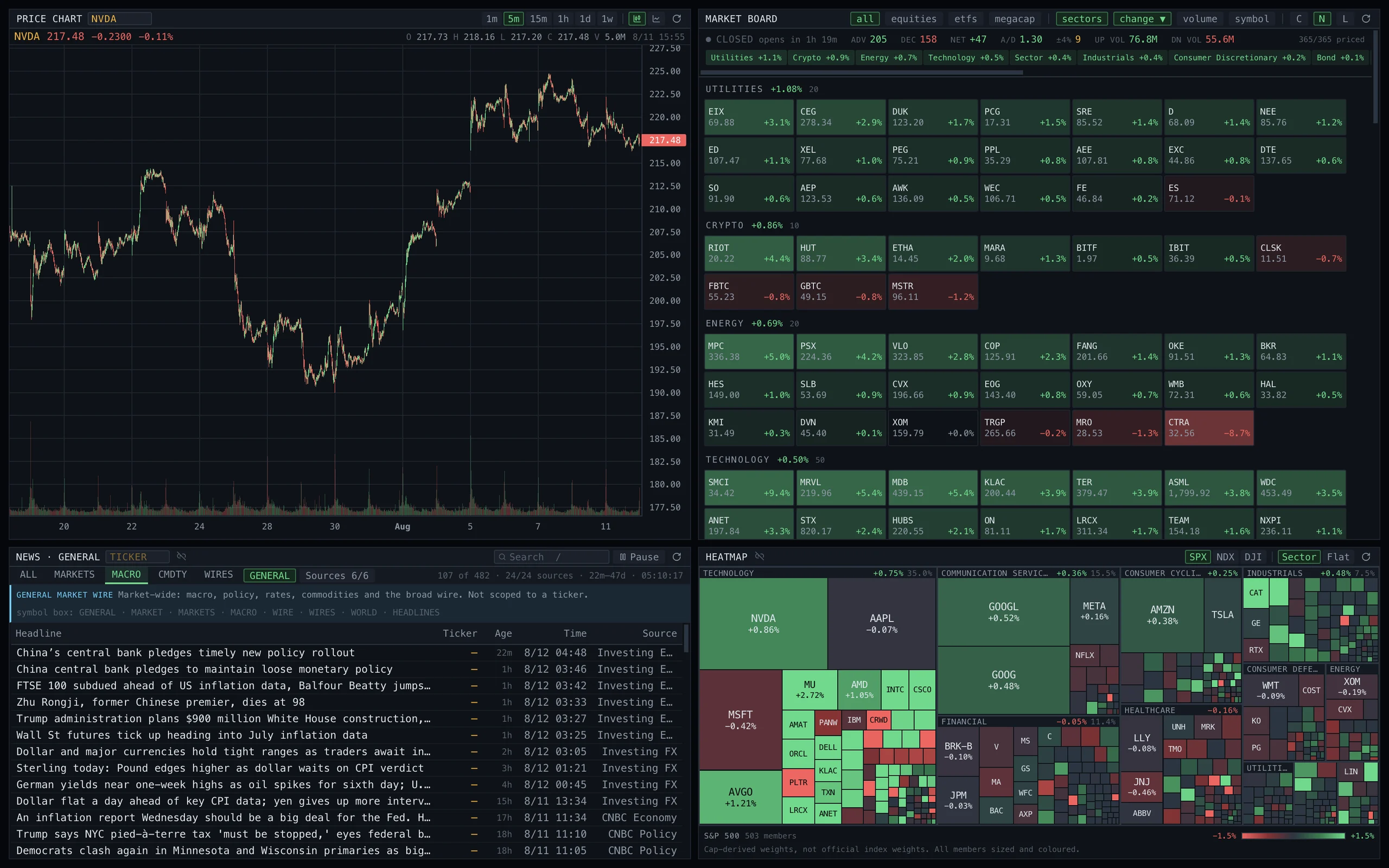Focus the news Search field
This screenshot has width=1389, height=868.
[551, 557]
